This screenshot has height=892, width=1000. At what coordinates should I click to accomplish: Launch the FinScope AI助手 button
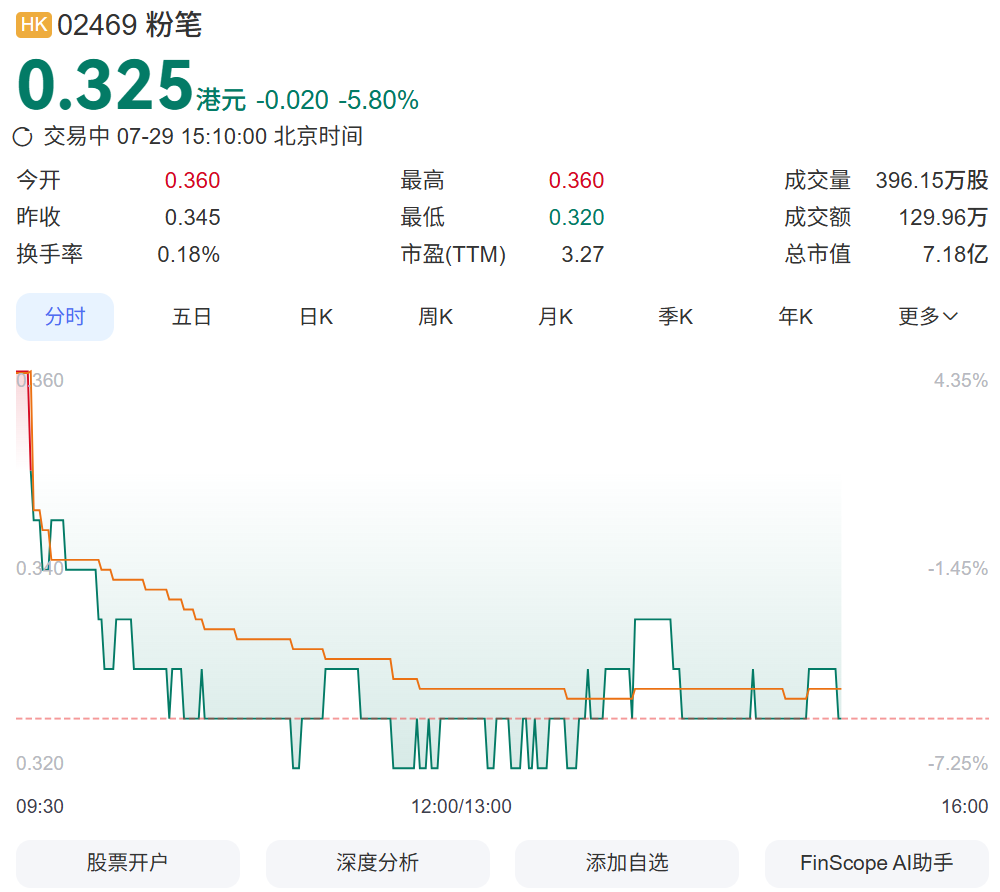tap(877, 863)
